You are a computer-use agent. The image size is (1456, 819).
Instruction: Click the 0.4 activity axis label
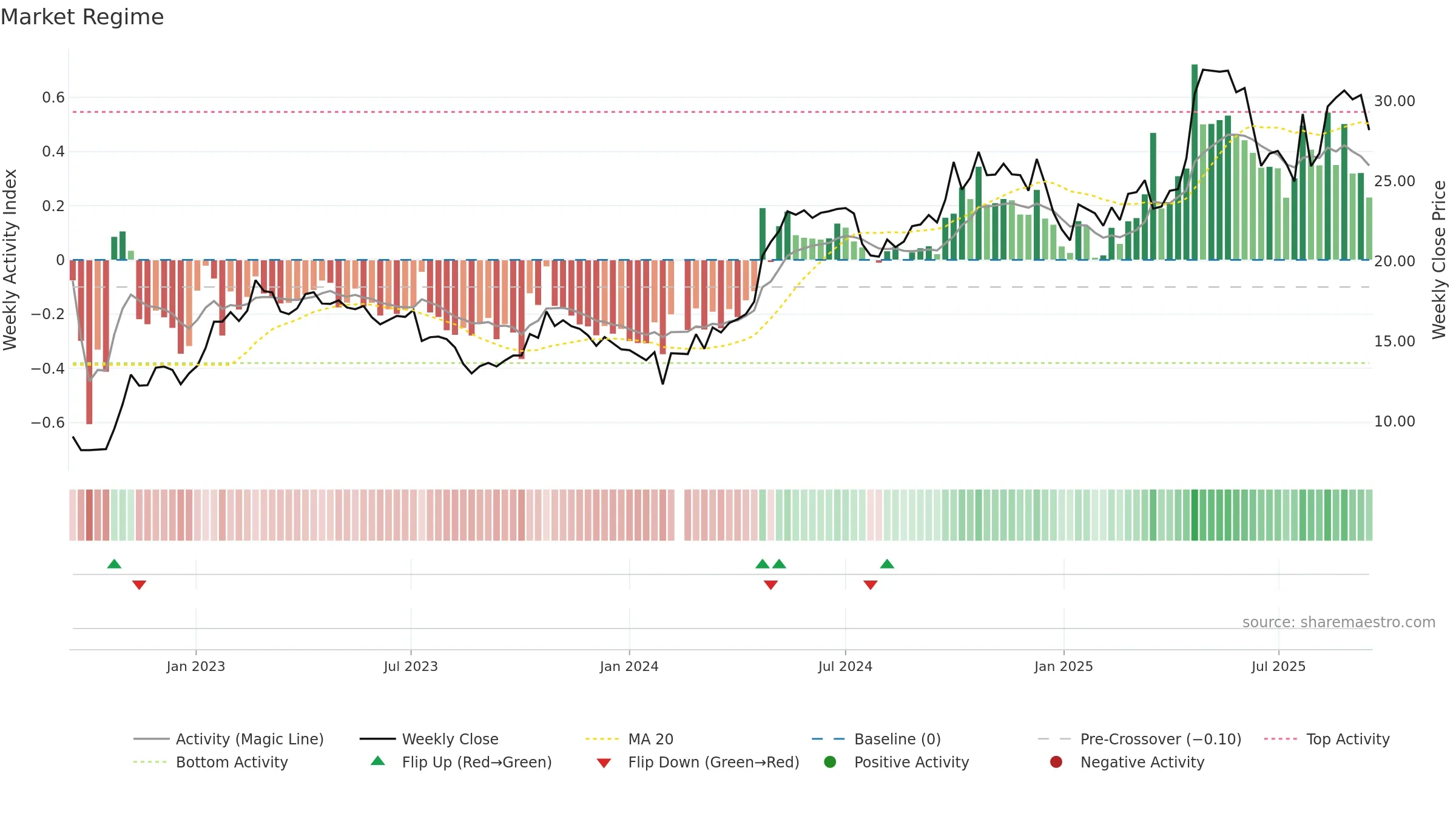53,152
